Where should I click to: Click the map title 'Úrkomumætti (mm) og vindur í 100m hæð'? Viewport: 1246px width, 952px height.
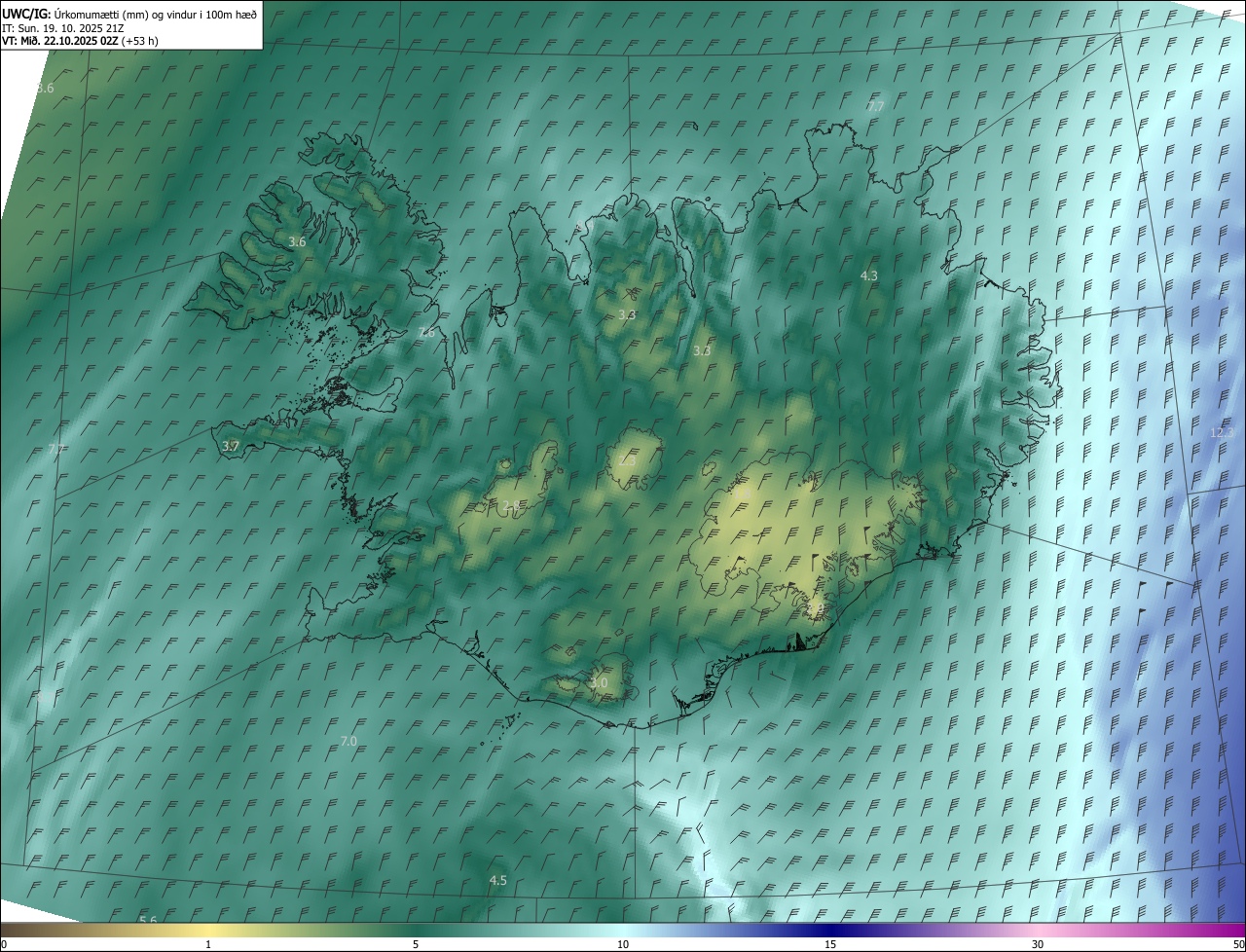(156, 14)
